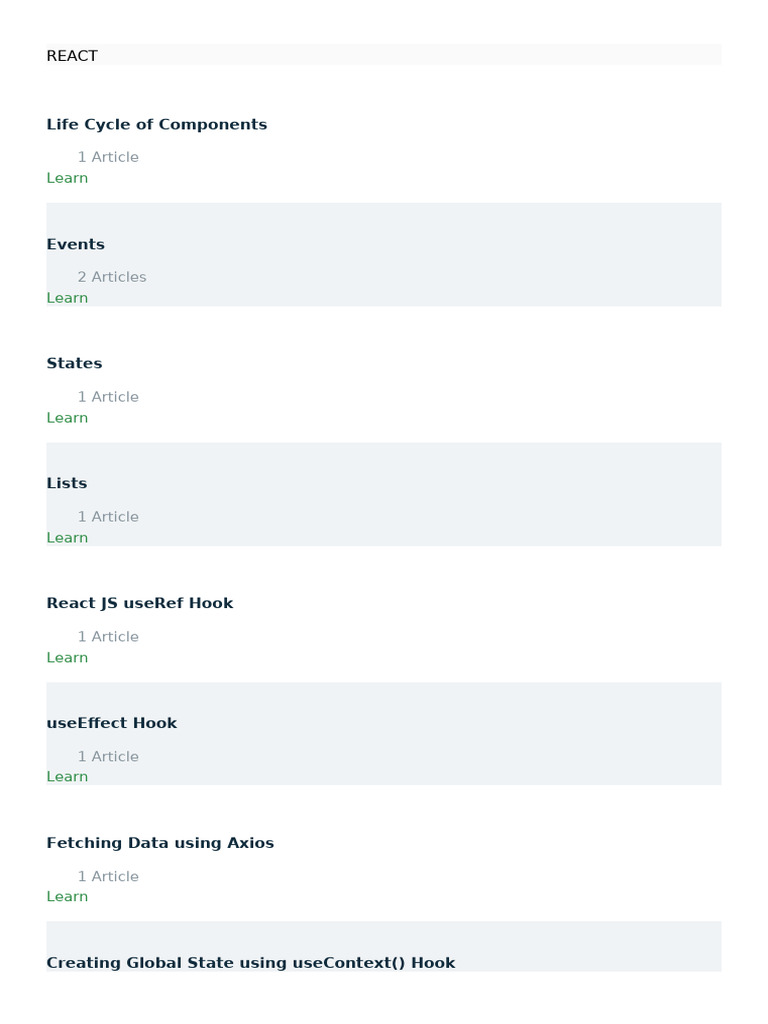Select the Fetching Data using Axios heading
The height and width of the screenshot is (1024, 768).
[160, 844]
